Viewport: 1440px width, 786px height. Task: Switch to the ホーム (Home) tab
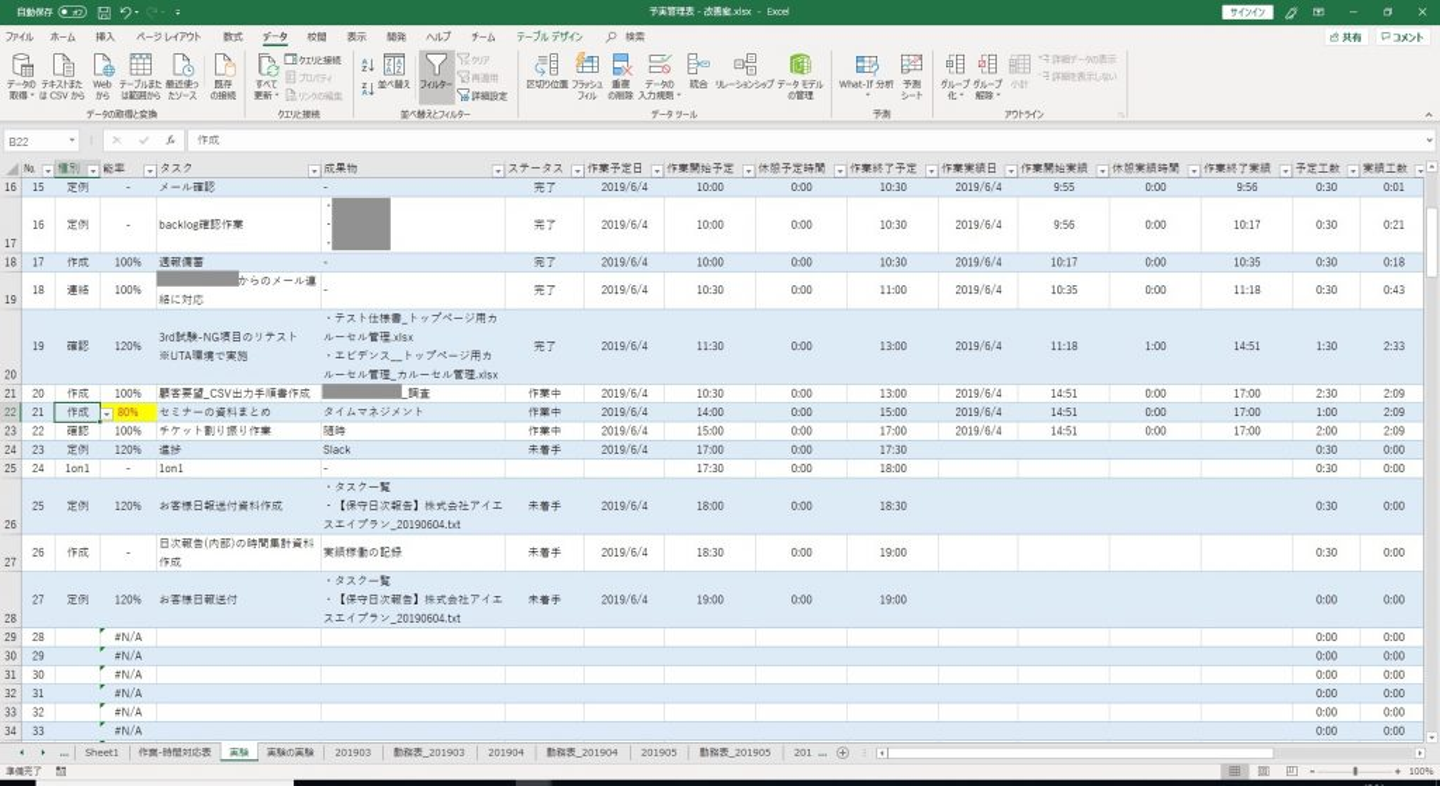click(62, 37)
